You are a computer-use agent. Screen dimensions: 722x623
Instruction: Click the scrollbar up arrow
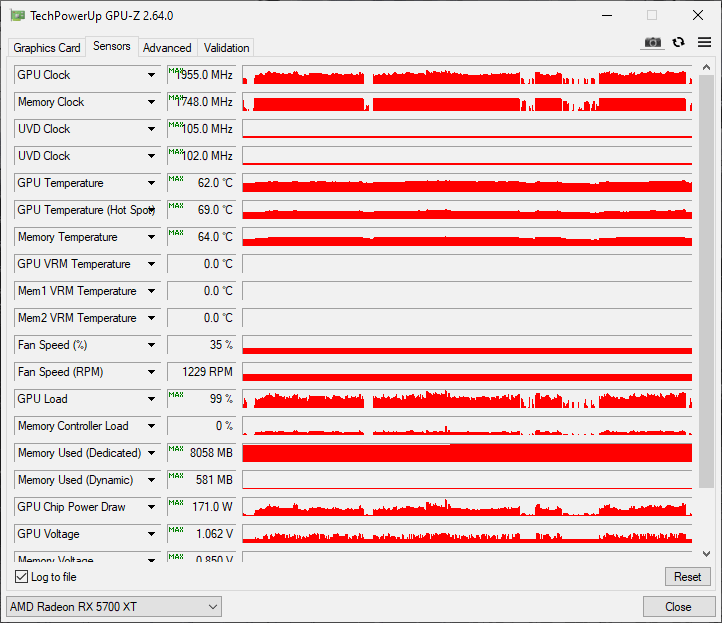click(x=706, y=67)
